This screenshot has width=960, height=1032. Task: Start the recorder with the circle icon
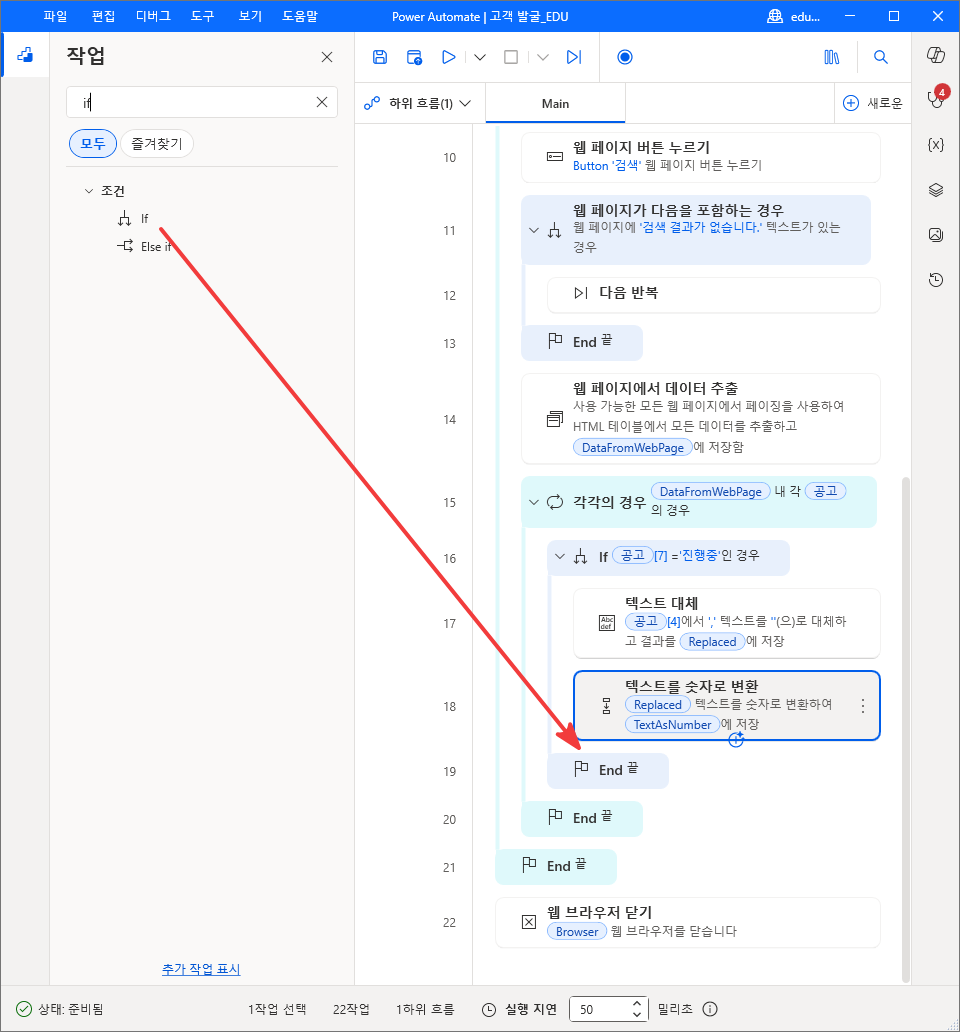pyautogui.click(x=625, y=57)
